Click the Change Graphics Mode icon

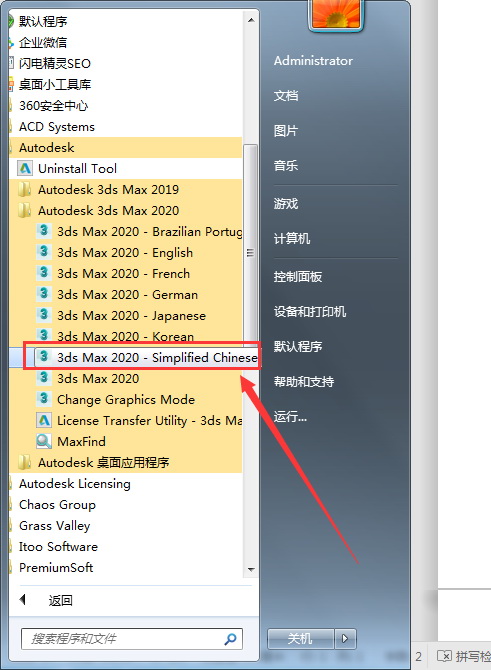[x=44, y=398]
